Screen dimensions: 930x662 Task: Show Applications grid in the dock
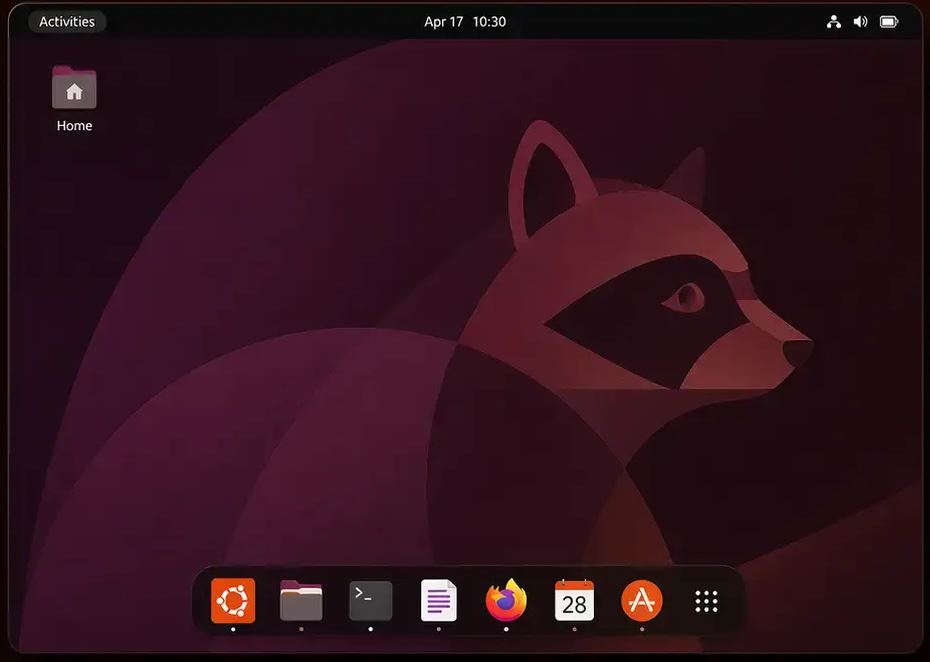coord(706,601)
